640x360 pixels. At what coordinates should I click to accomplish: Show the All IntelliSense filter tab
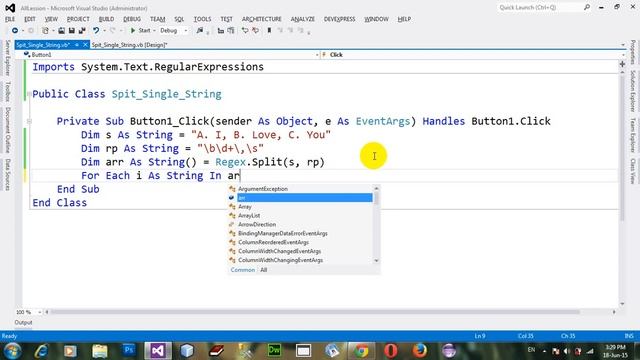264,270
